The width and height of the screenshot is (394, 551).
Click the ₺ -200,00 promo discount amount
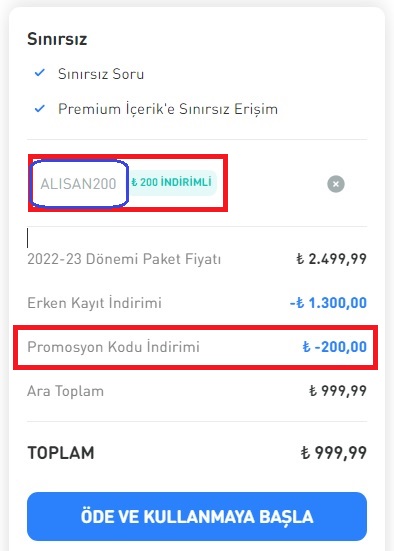click(x=335, y=347)
